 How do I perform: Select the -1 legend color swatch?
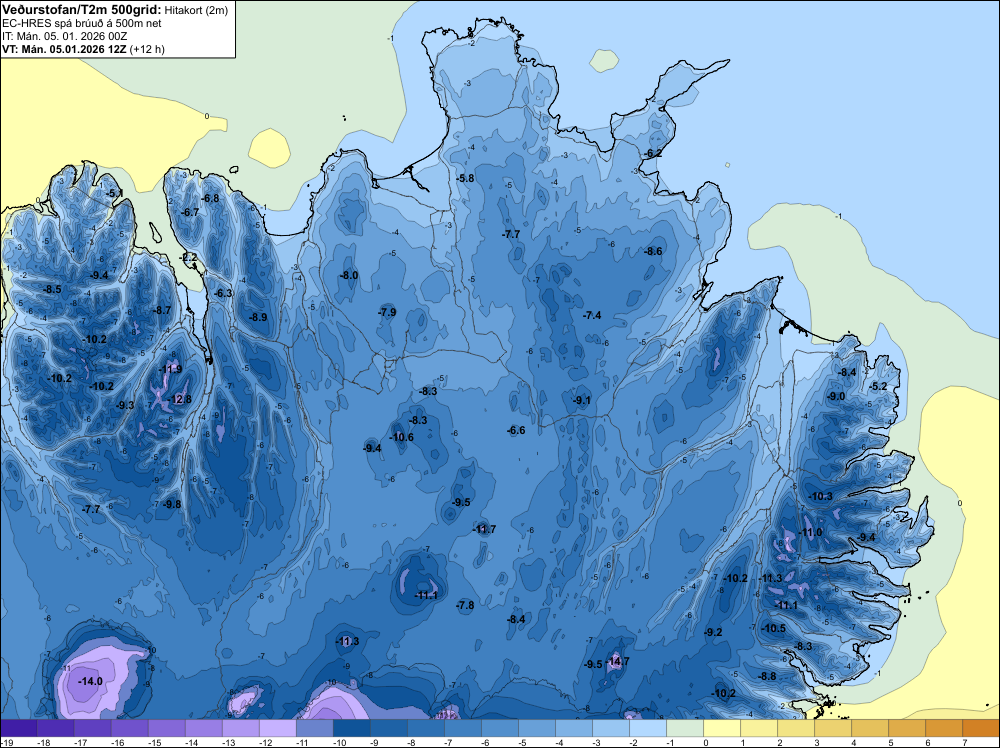(x=684, y=728)
